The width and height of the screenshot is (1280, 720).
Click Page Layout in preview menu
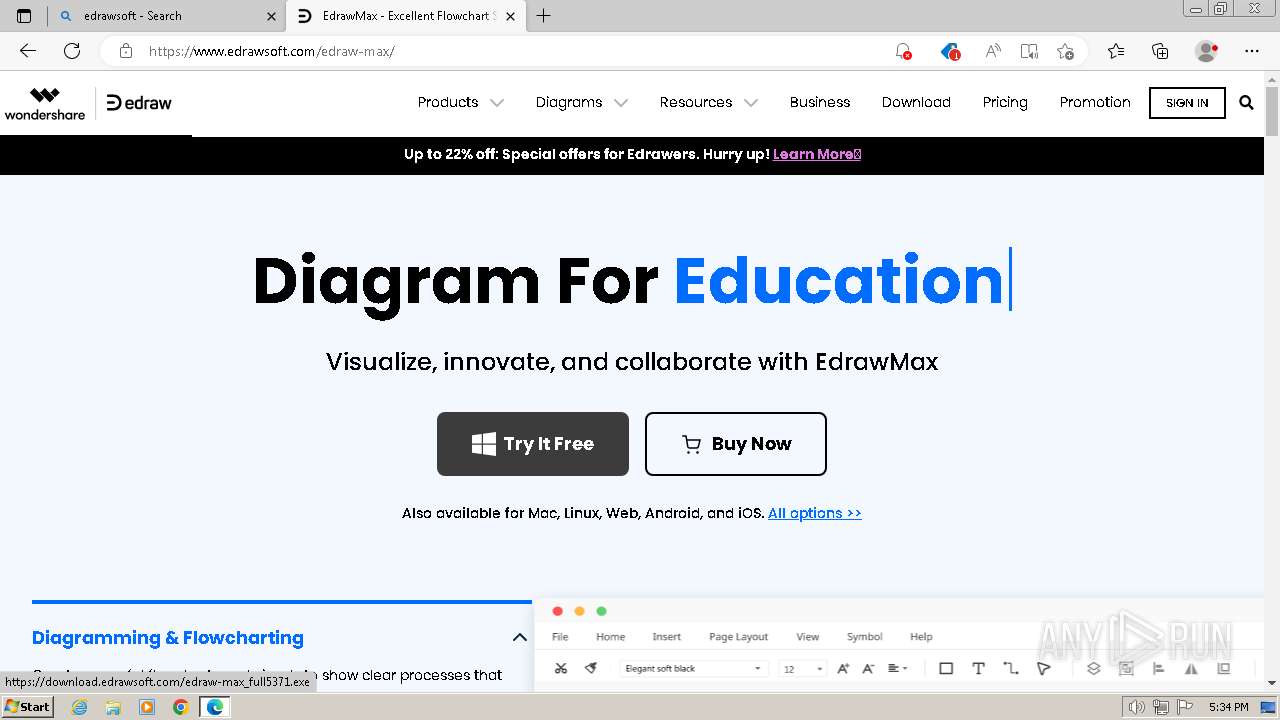coord(738,636)
